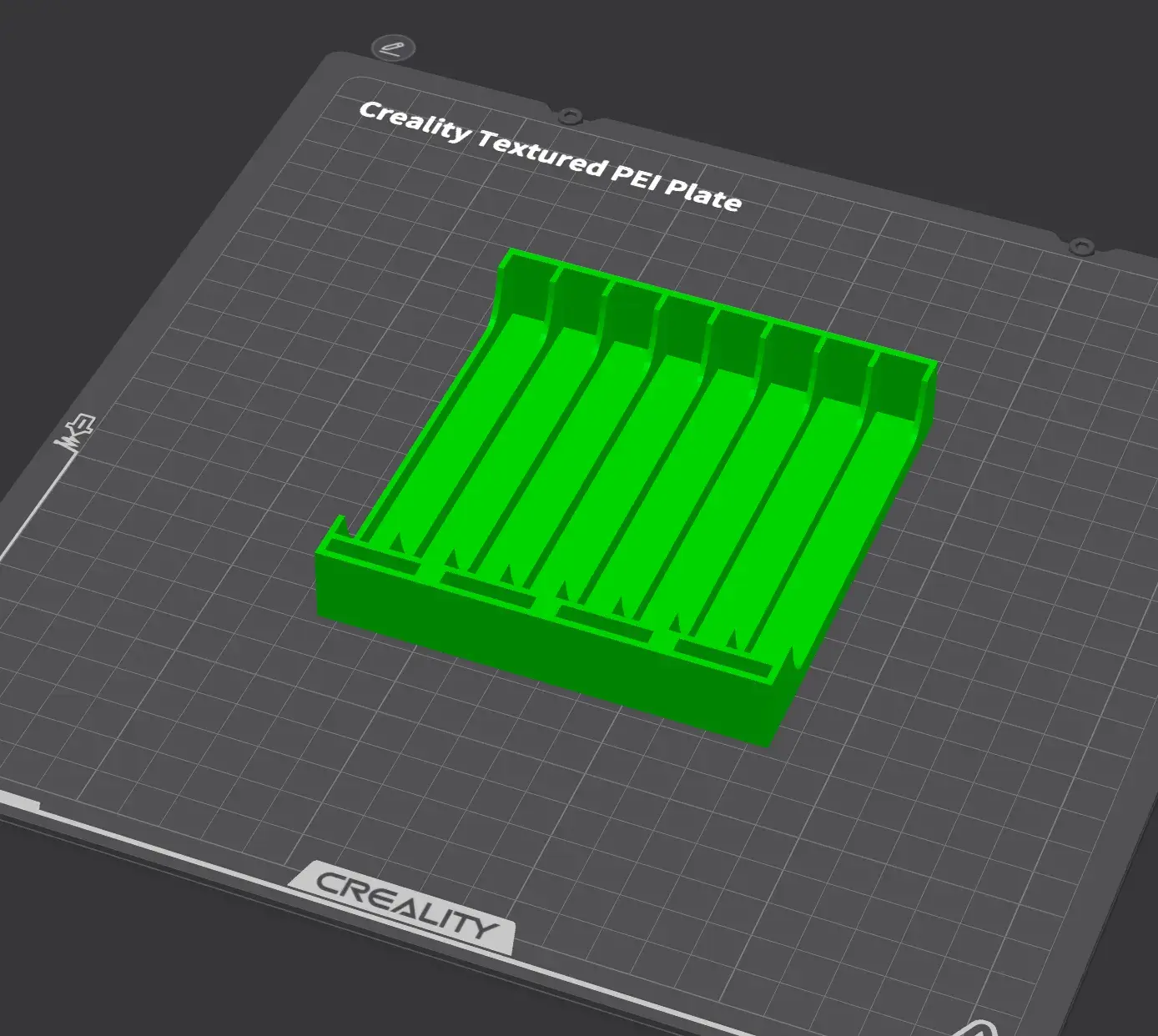Click the small hook at the model's front-left corner
The height and width of the screenshot is (1036, 1158).
339,527
